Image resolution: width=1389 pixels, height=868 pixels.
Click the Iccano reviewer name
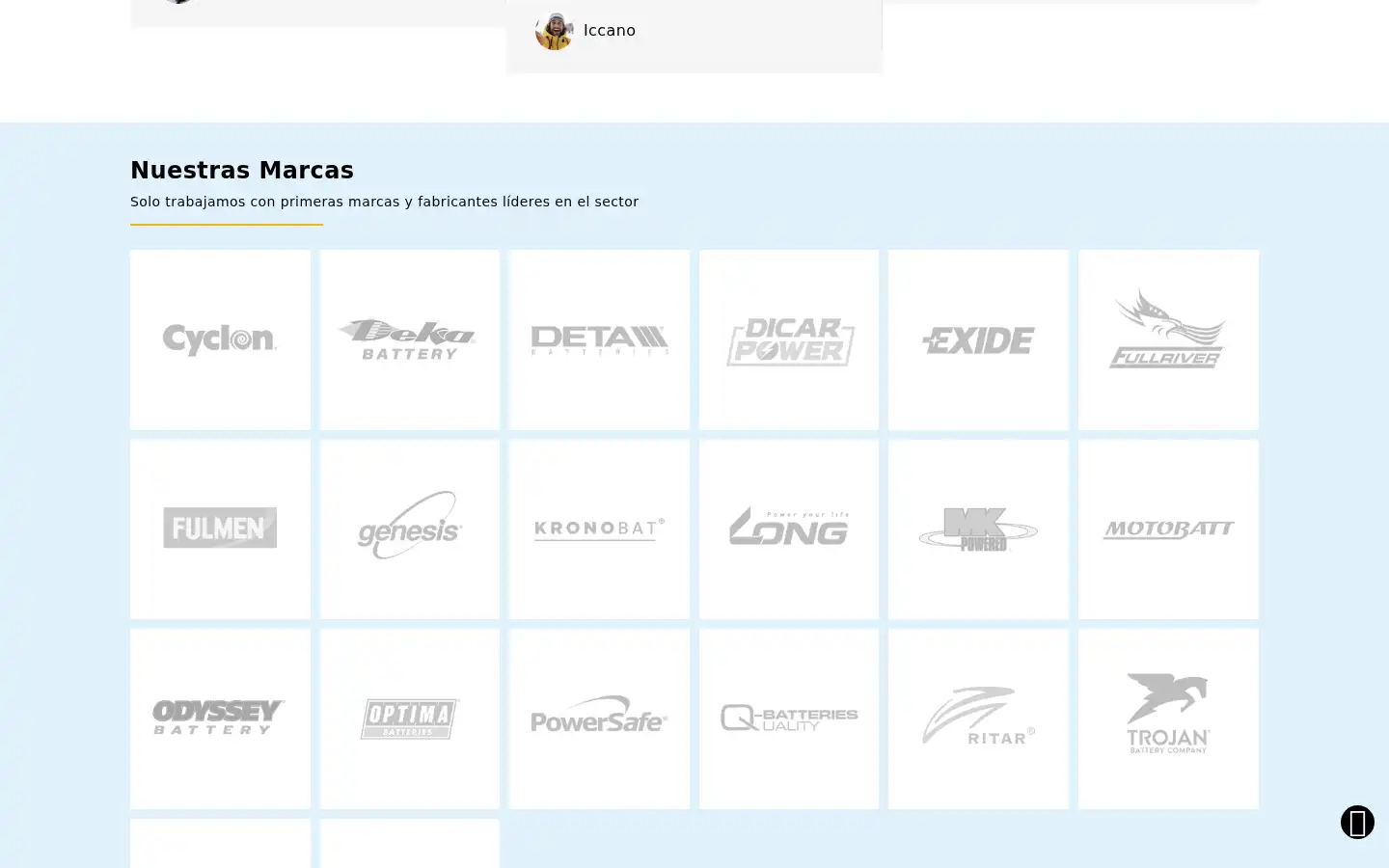(x=610, y=31)
